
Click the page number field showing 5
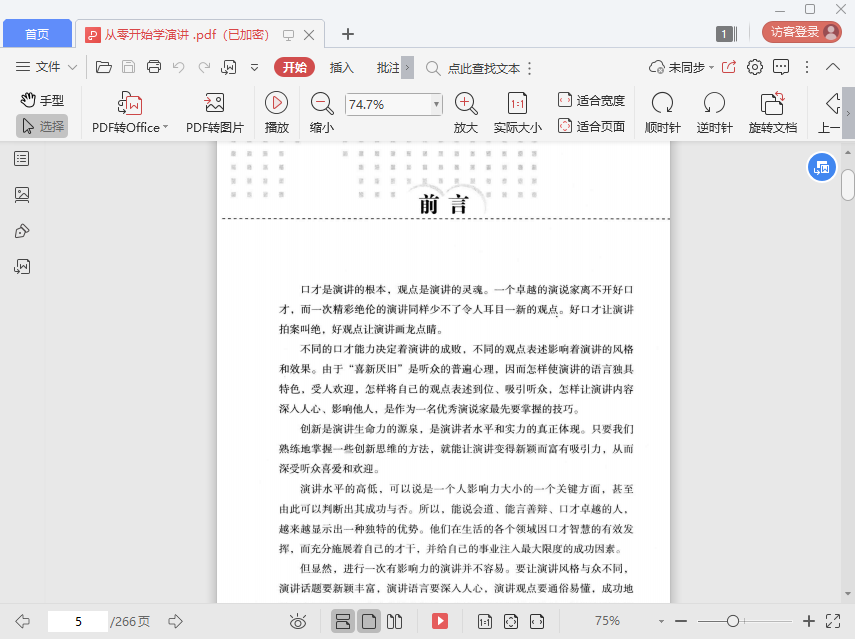[x=78, y=621]
